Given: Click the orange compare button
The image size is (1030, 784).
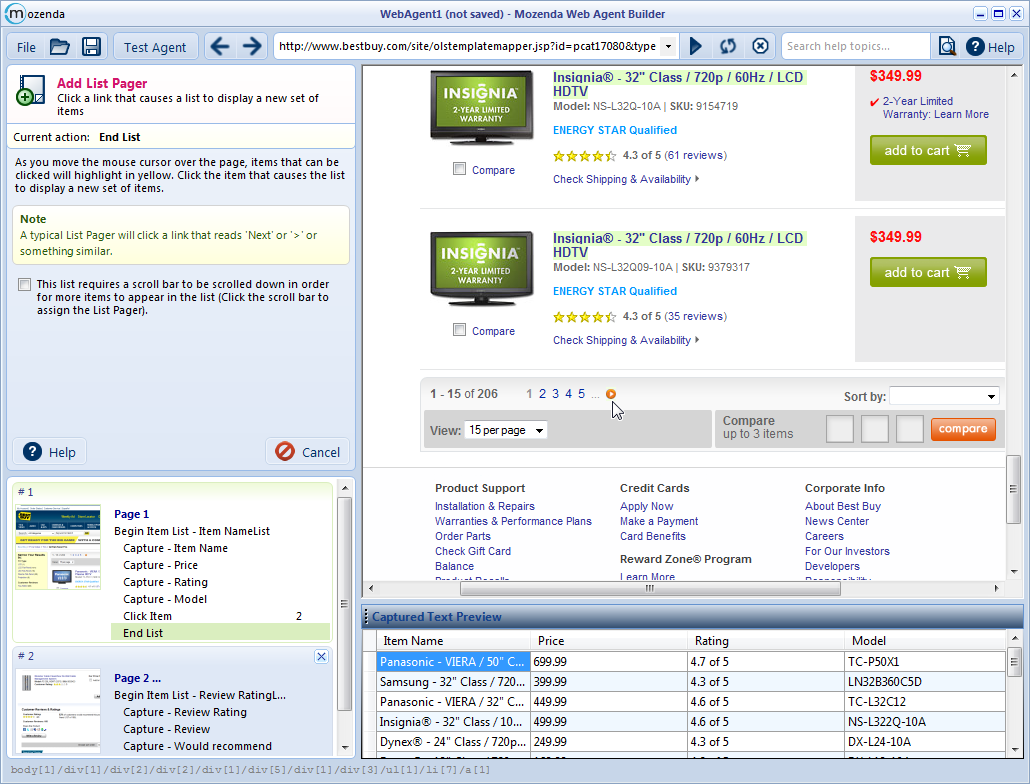Looking at the screenshot, I should pyautogui.click(x=963, y=429).
